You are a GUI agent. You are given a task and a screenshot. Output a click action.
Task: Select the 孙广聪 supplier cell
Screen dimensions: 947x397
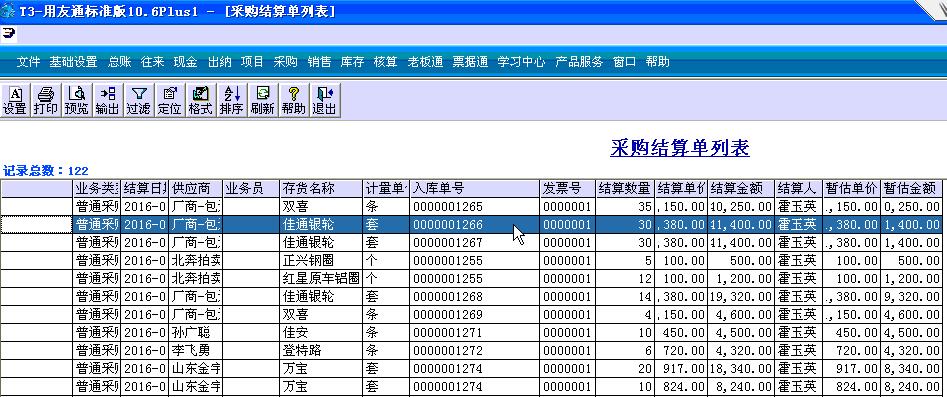(196, 334)
